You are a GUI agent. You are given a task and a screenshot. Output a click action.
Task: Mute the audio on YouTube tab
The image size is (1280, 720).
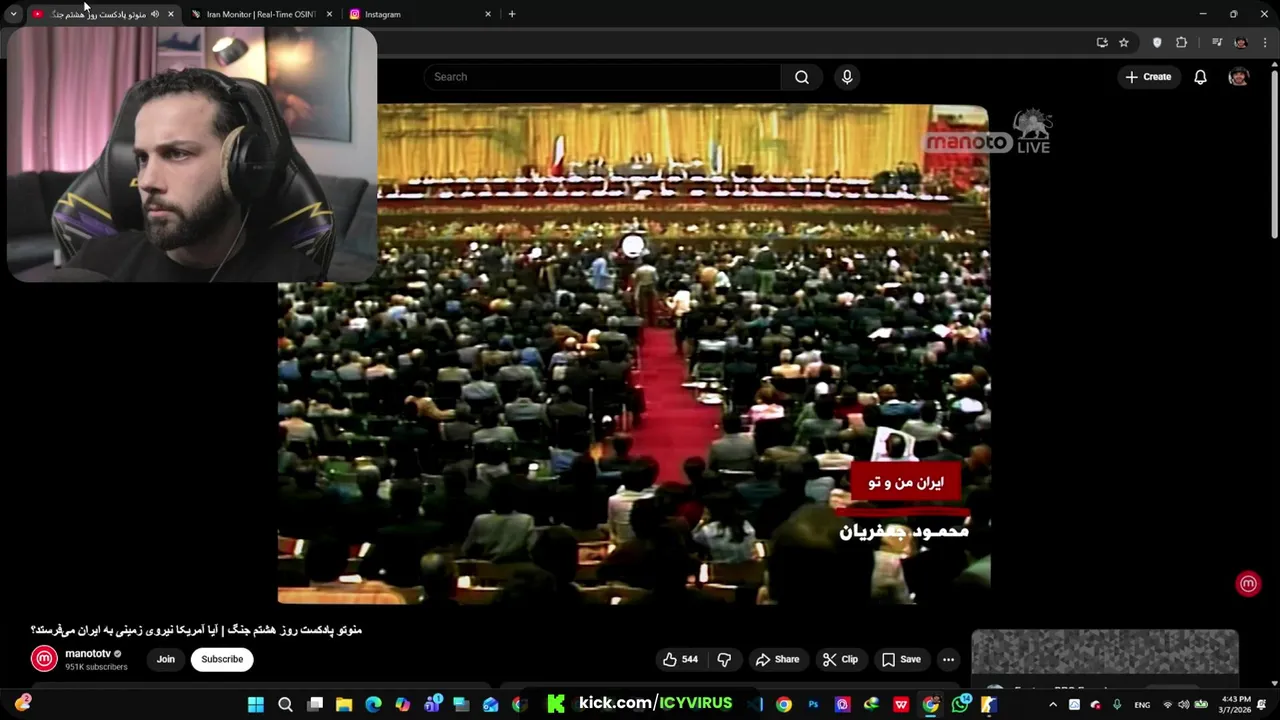click(x=155, y=14)
